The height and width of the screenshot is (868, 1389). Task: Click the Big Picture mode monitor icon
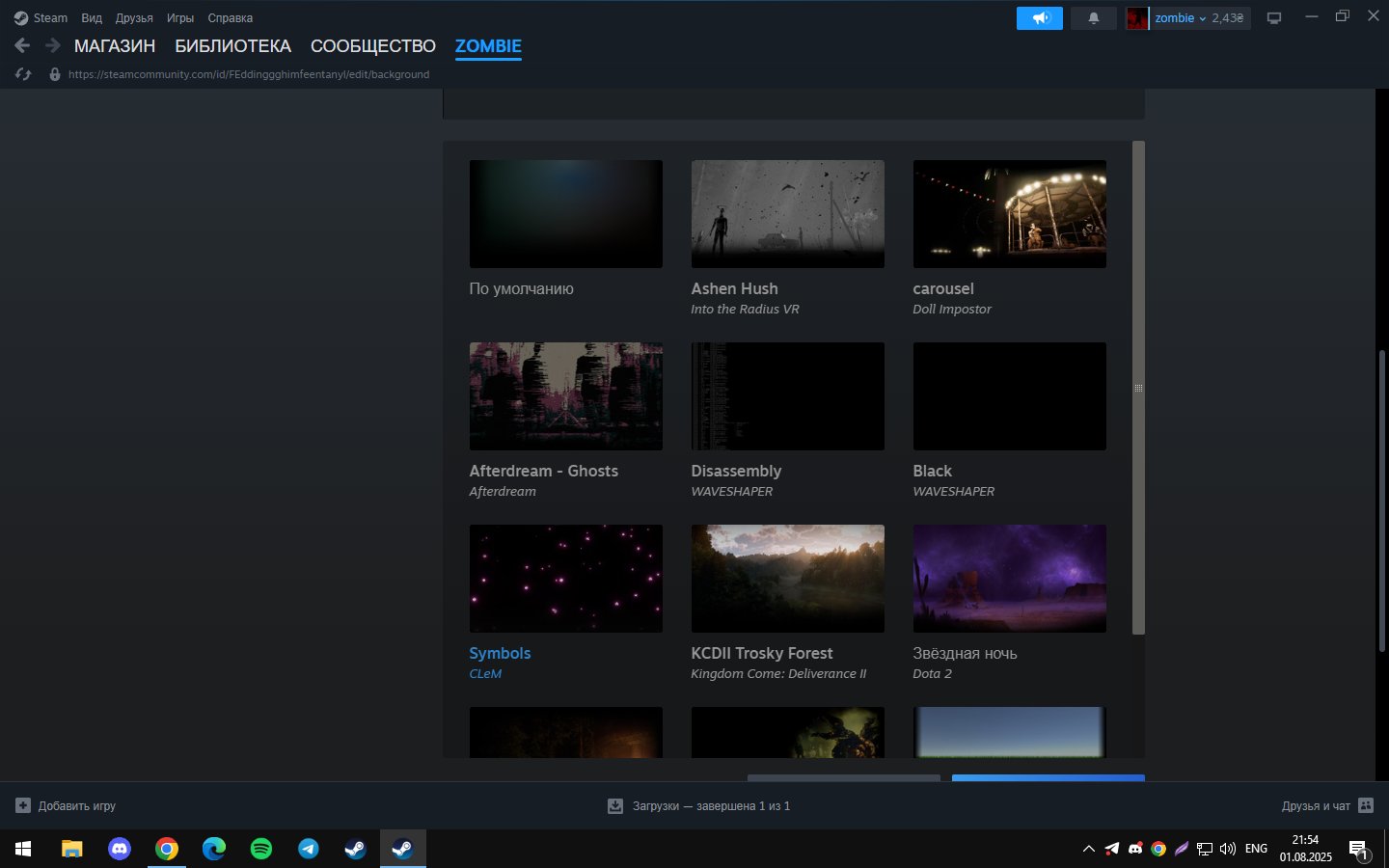(1274, 18)
